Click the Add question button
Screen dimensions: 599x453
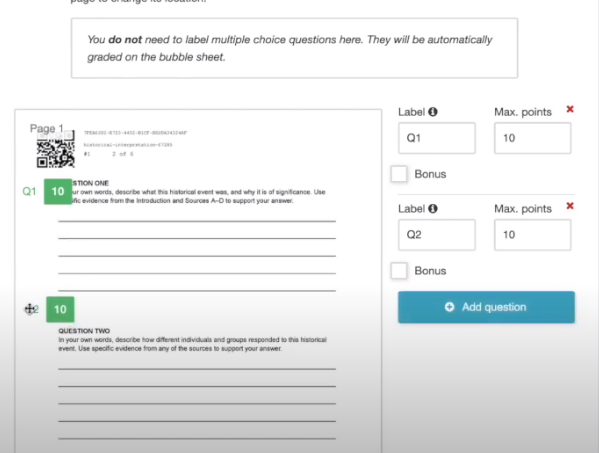(x=486, y=307)
